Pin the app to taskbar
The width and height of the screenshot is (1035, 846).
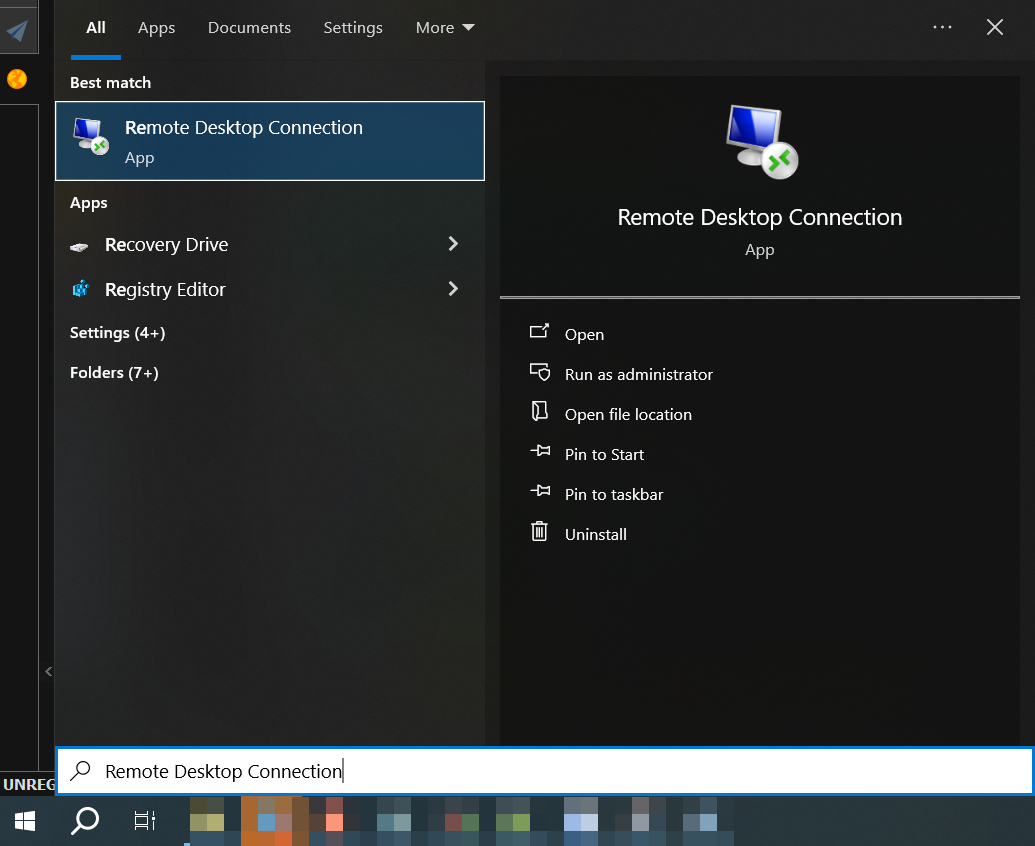613,495
